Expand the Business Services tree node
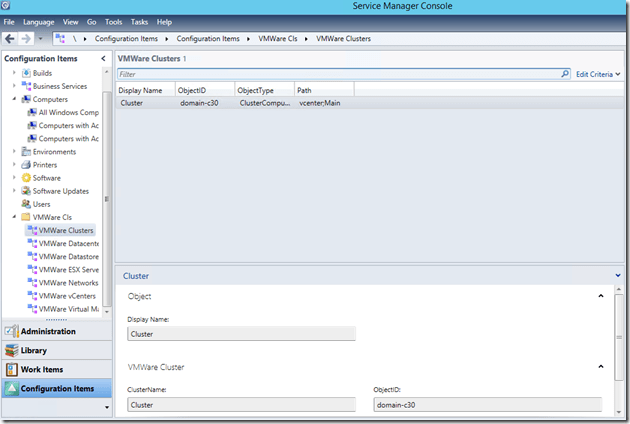This screenshot has height=424, width=630. tap(14, 87)
